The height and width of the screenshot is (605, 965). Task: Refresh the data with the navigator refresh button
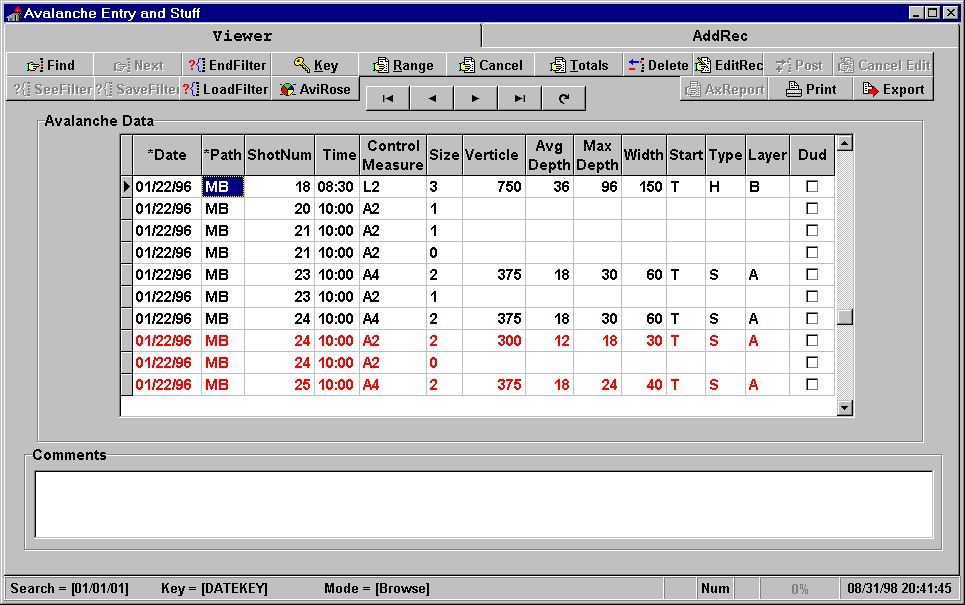(x=564, y=98)
